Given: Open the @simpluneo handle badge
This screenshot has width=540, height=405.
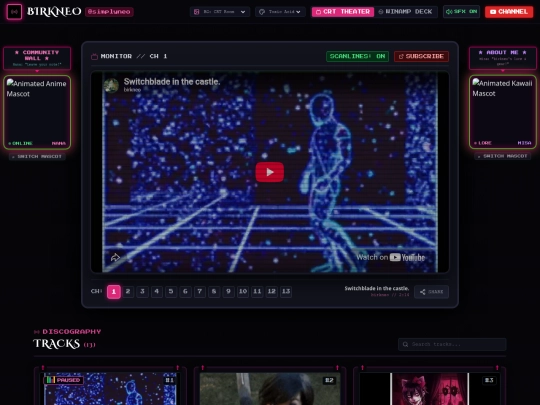Looking at the screenshot, I should pyautogui.click(x=109, y=12).
